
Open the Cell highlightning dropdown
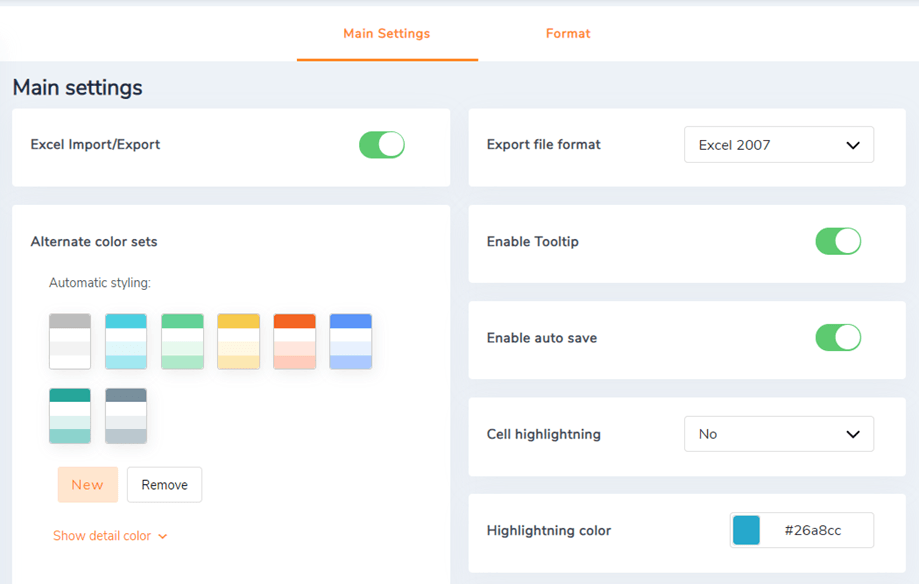(x=779, y=435)
